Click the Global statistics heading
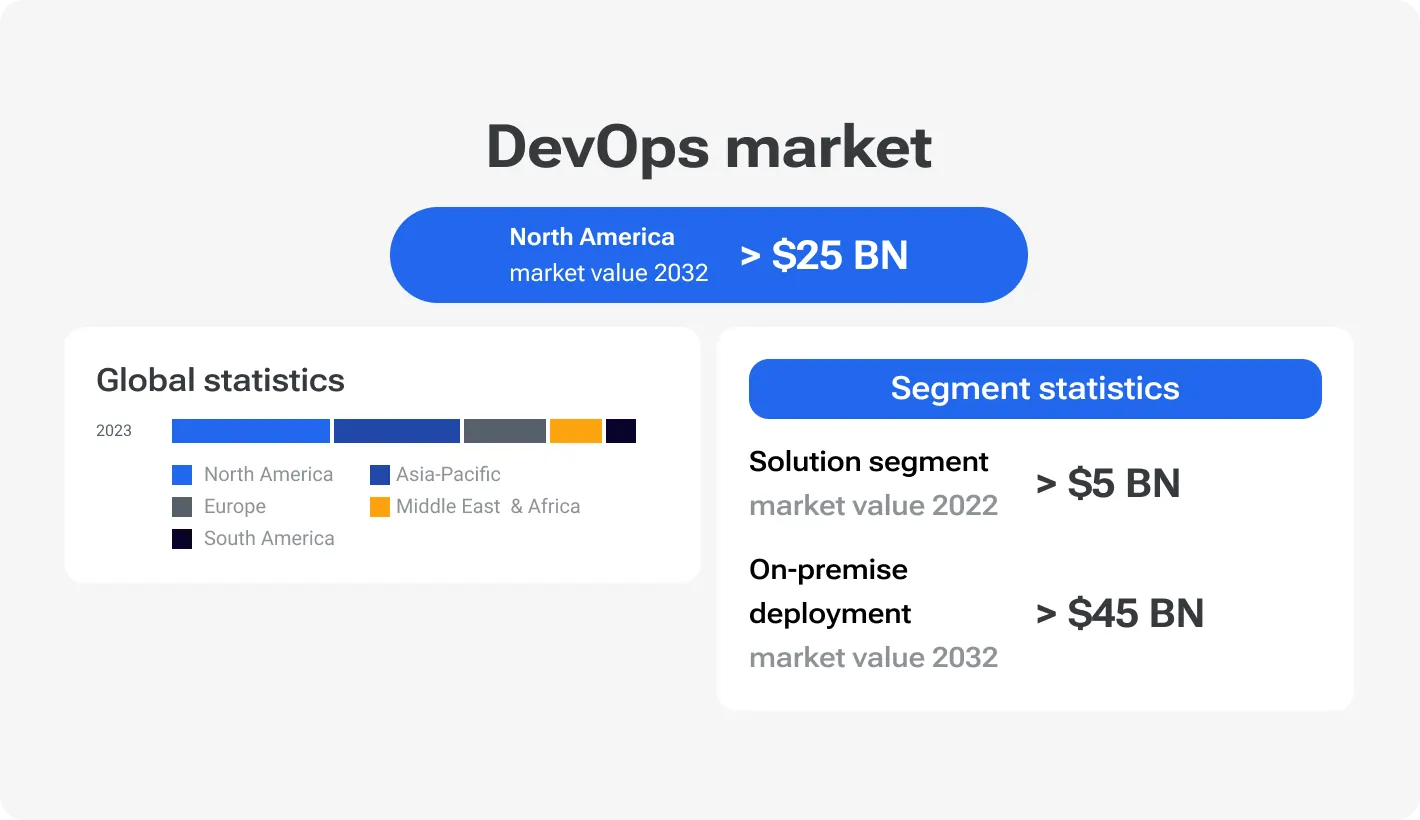Viewport: 1420px width, 820px height. click(x=220, y=380)
